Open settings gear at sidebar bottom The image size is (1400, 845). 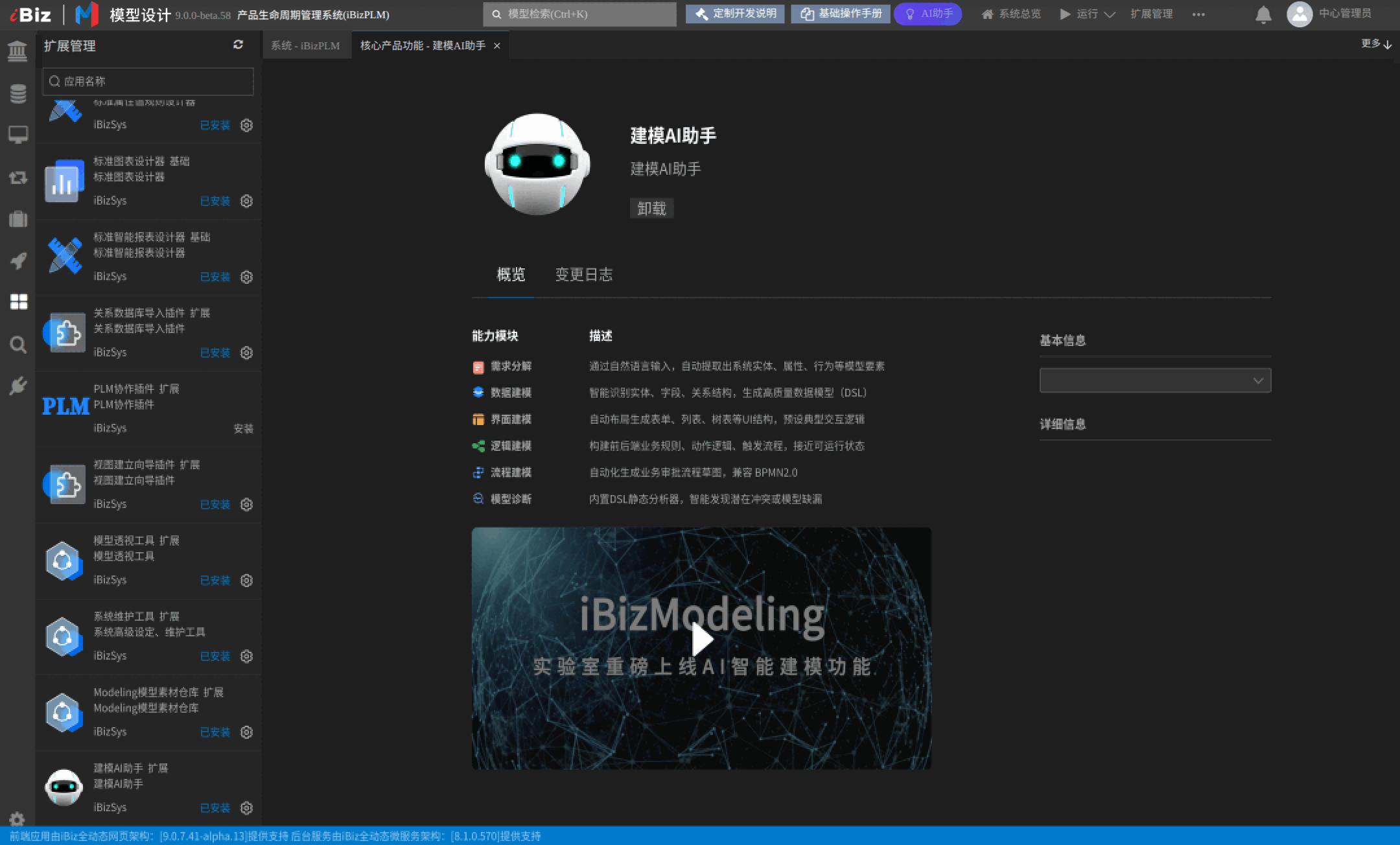[x=17, y=819]
